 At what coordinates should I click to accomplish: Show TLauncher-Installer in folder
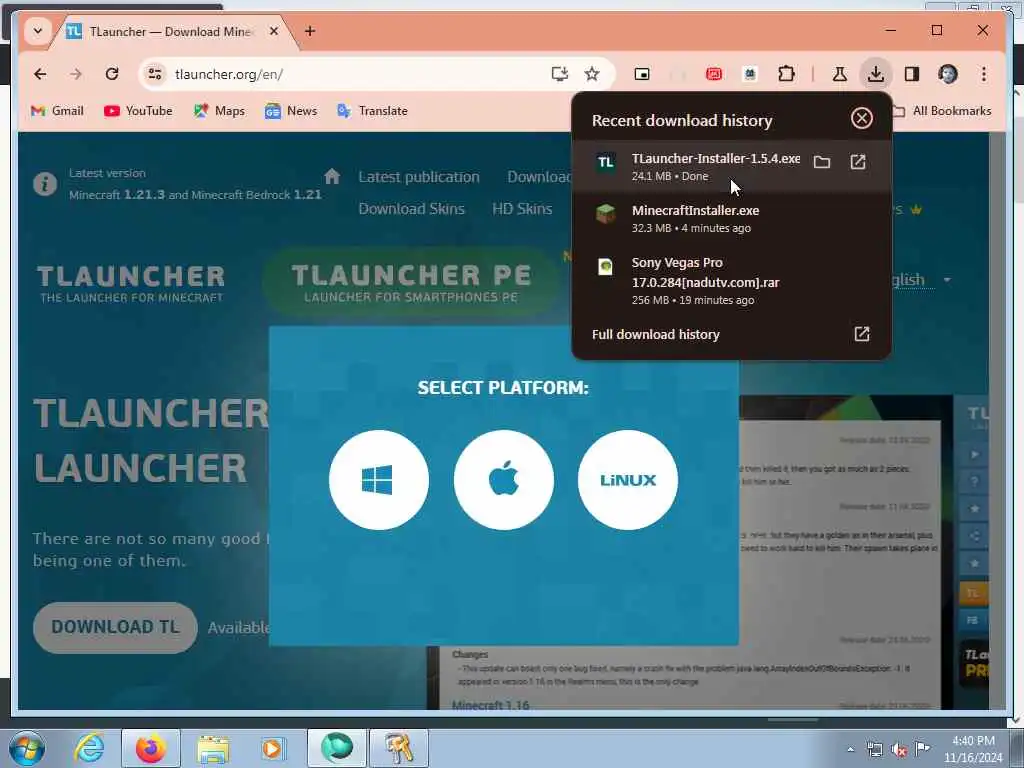[822, 162]
